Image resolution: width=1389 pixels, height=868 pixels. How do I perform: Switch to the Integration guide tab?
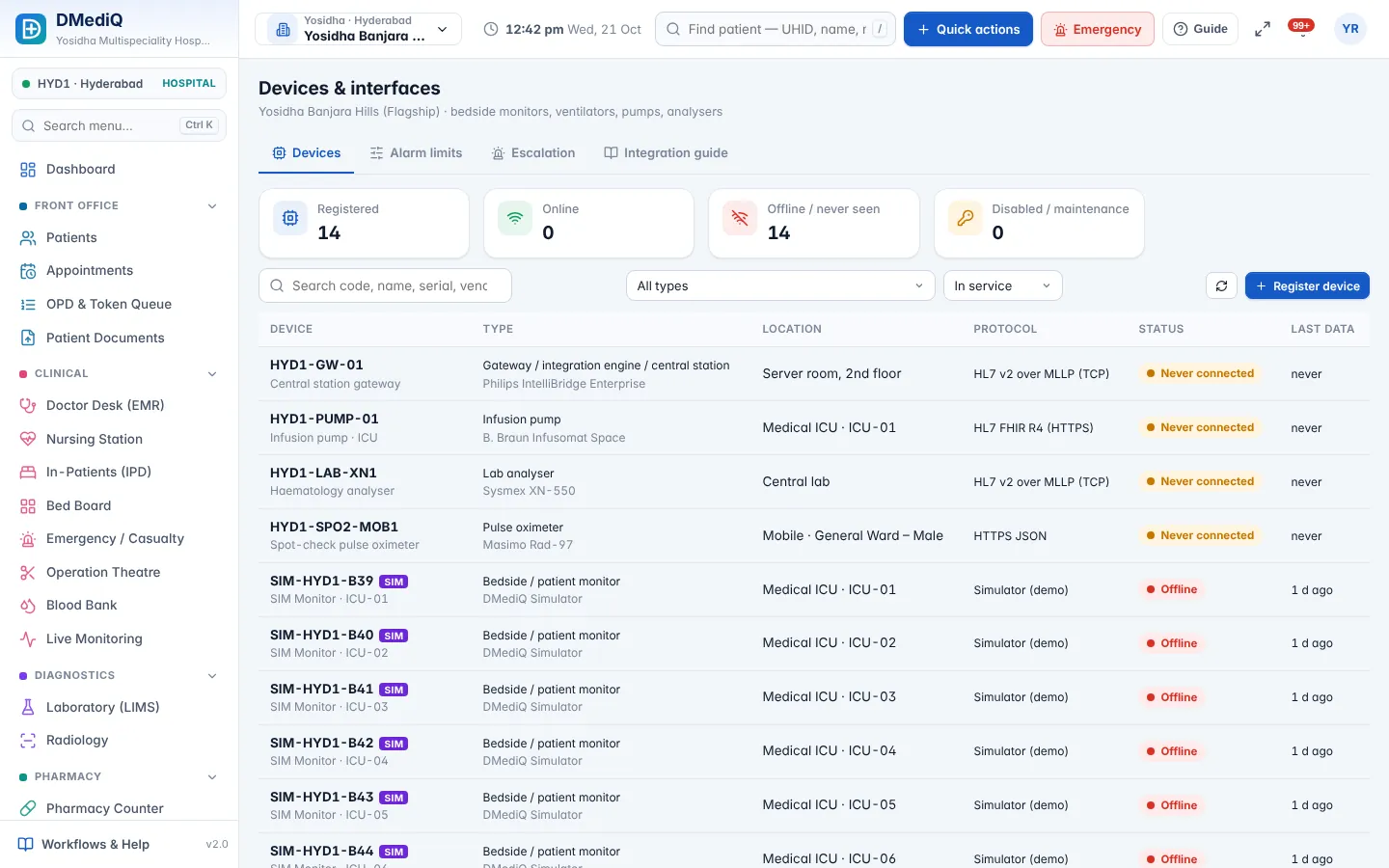pos(666,152)
